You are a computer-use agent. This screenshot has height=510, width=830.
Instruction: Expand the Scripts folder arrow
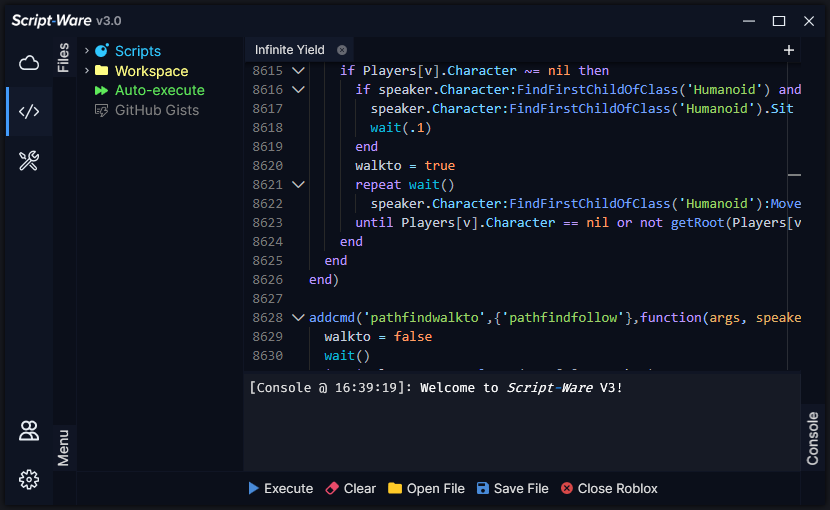pos(87,51)
